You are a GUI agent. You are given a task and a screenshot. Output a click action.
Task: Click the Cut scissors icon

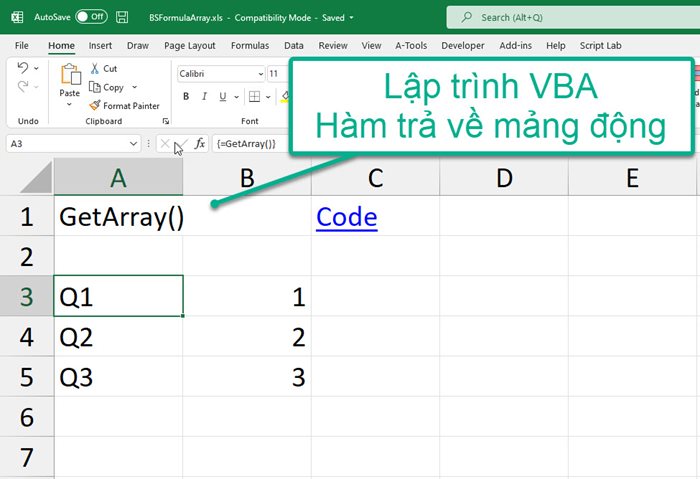95,69
